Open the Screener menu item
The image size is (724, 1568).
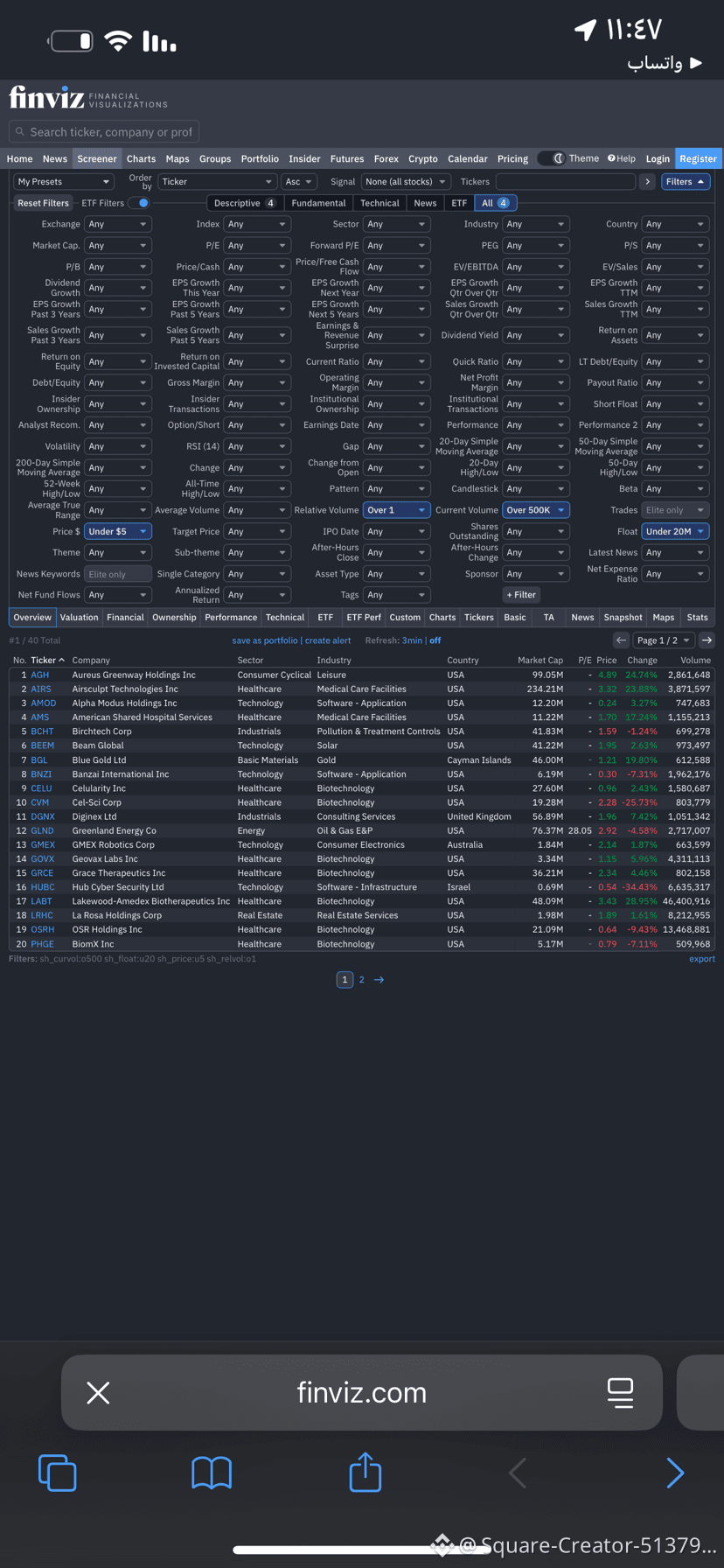pyautogui.click(x=97, y=158)
